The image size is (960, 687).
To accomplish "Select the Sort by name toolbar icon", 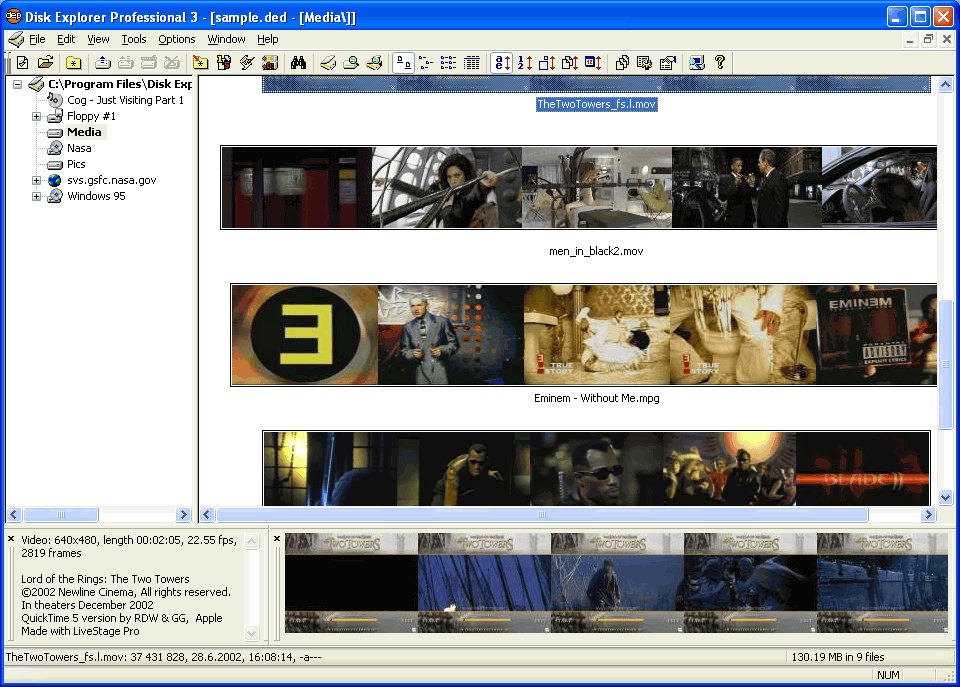I will [x=503, y=63].
